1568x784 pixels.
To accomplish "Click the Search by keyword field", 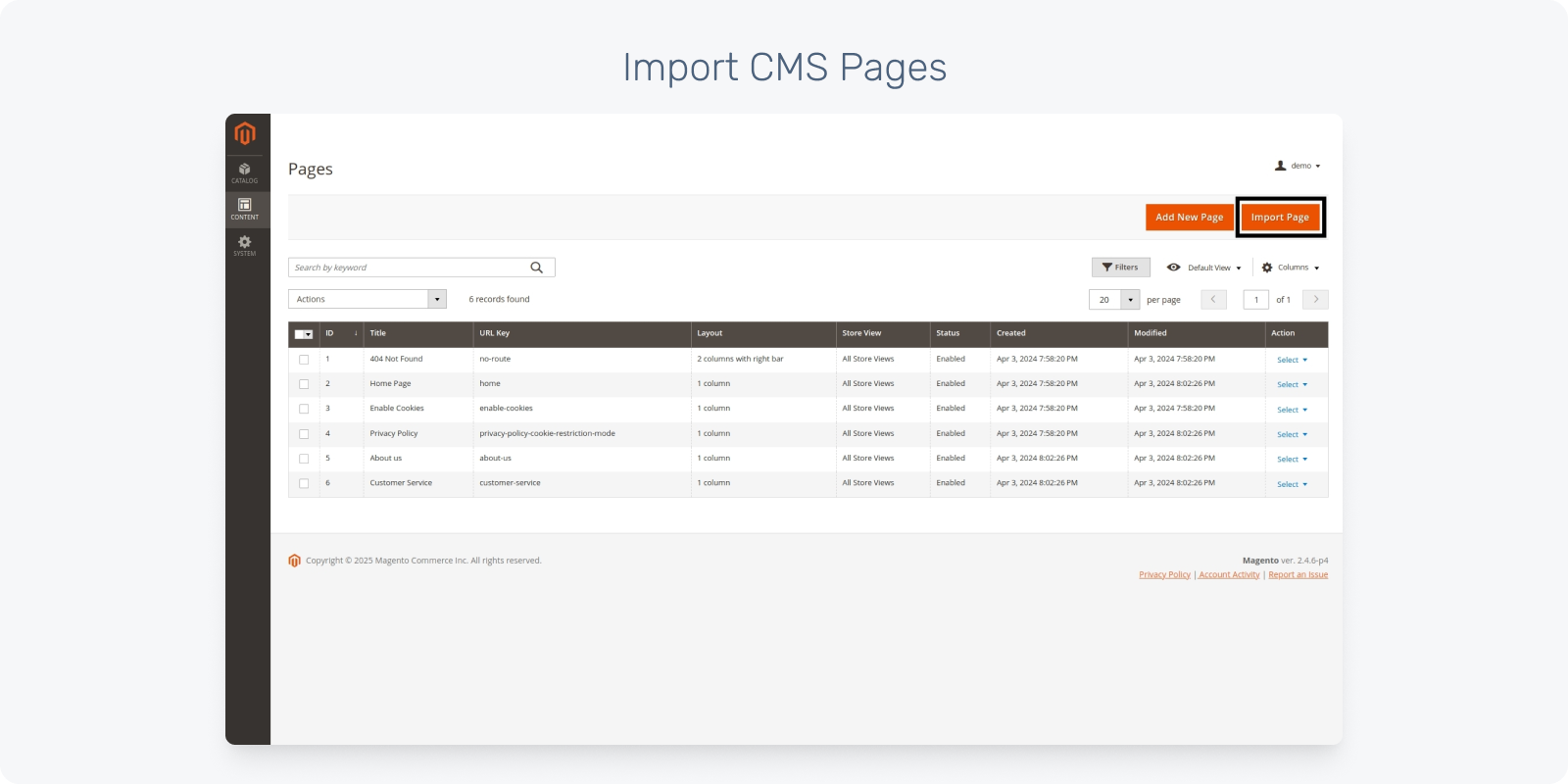I will point(407,268).
